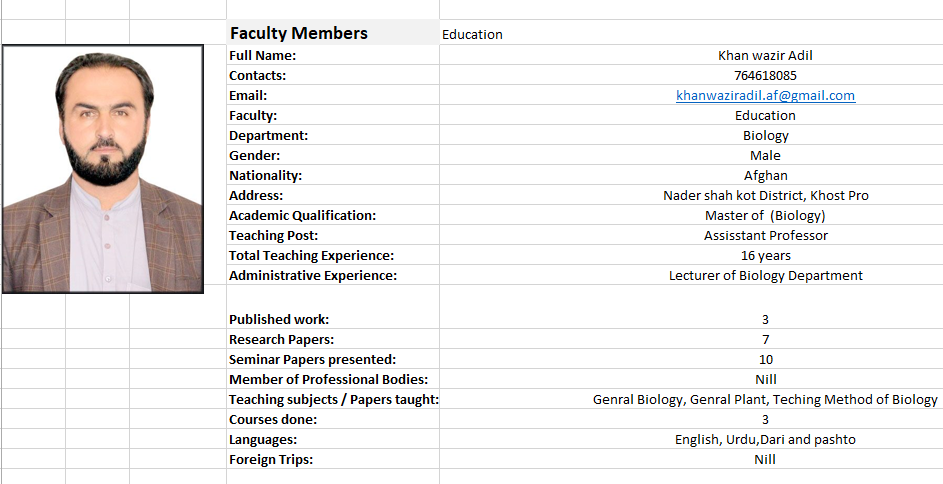This screenshot has height=484, width=943.
Task: Click the 16 years experience cell
Action: coord(691,255)
